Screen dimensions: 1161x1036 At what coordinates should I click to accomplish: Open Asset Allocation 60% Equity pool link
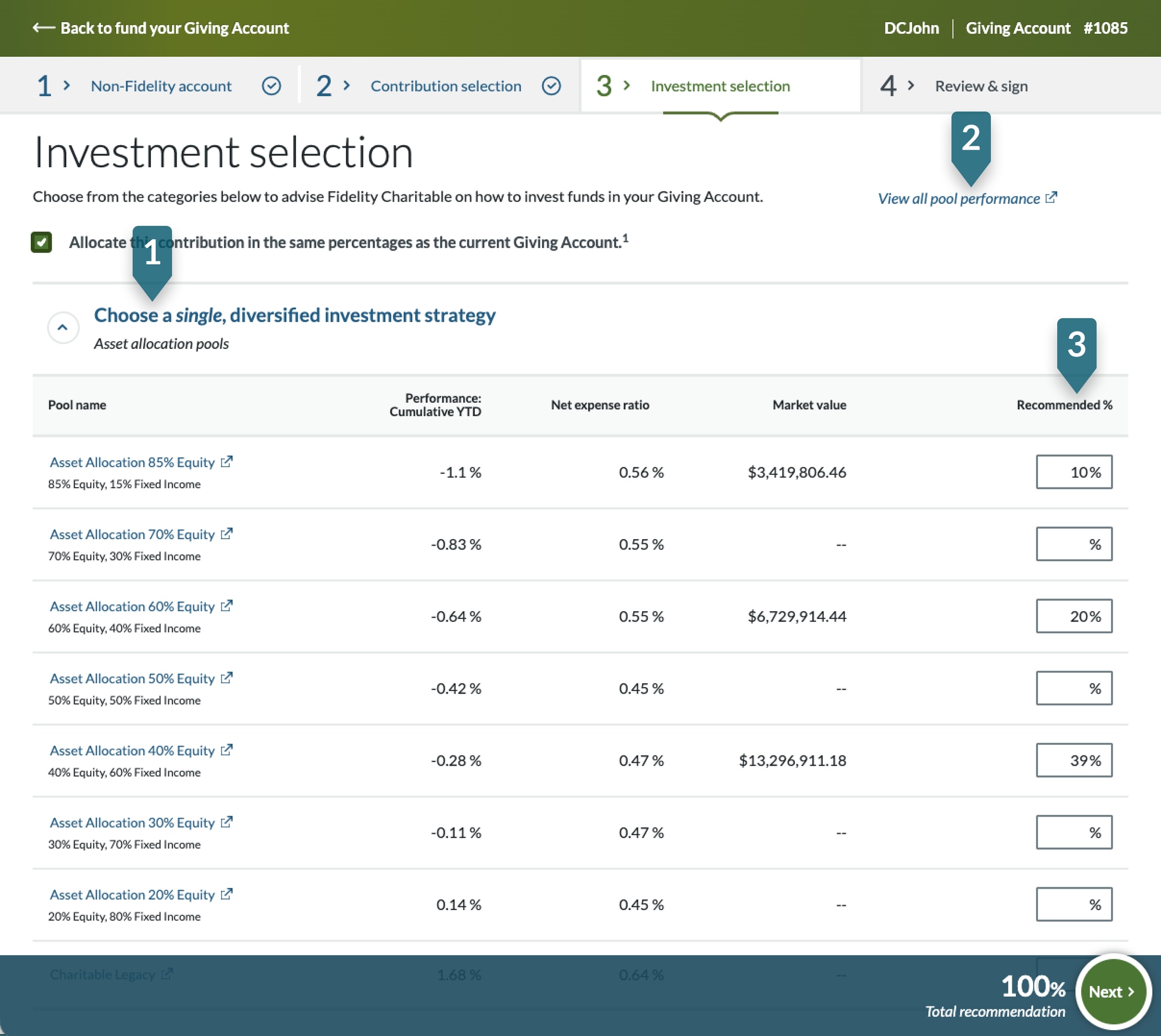[x=132, y=606]
